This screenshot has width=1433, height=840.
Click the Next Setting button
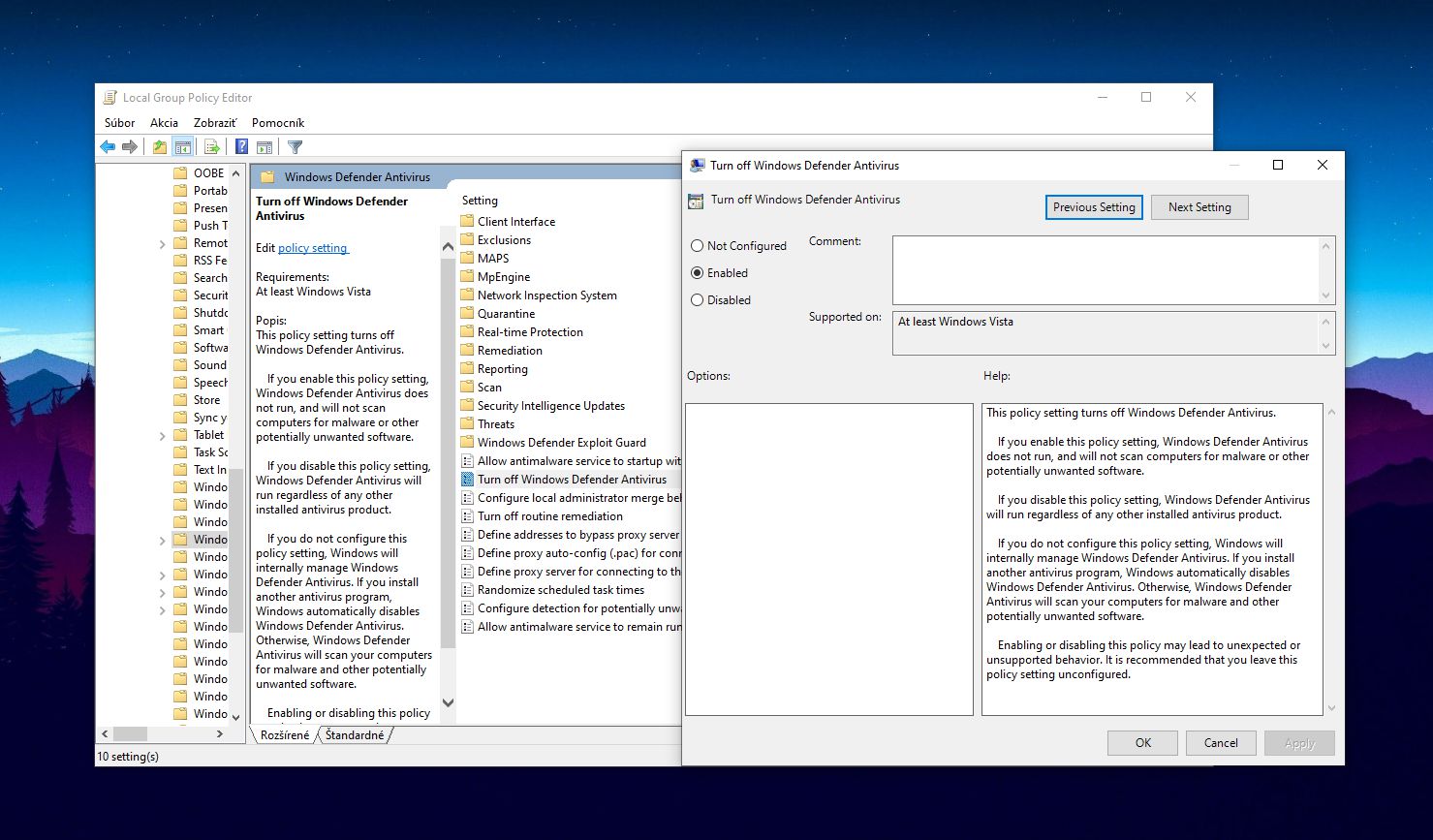(x=1199, y=207)
